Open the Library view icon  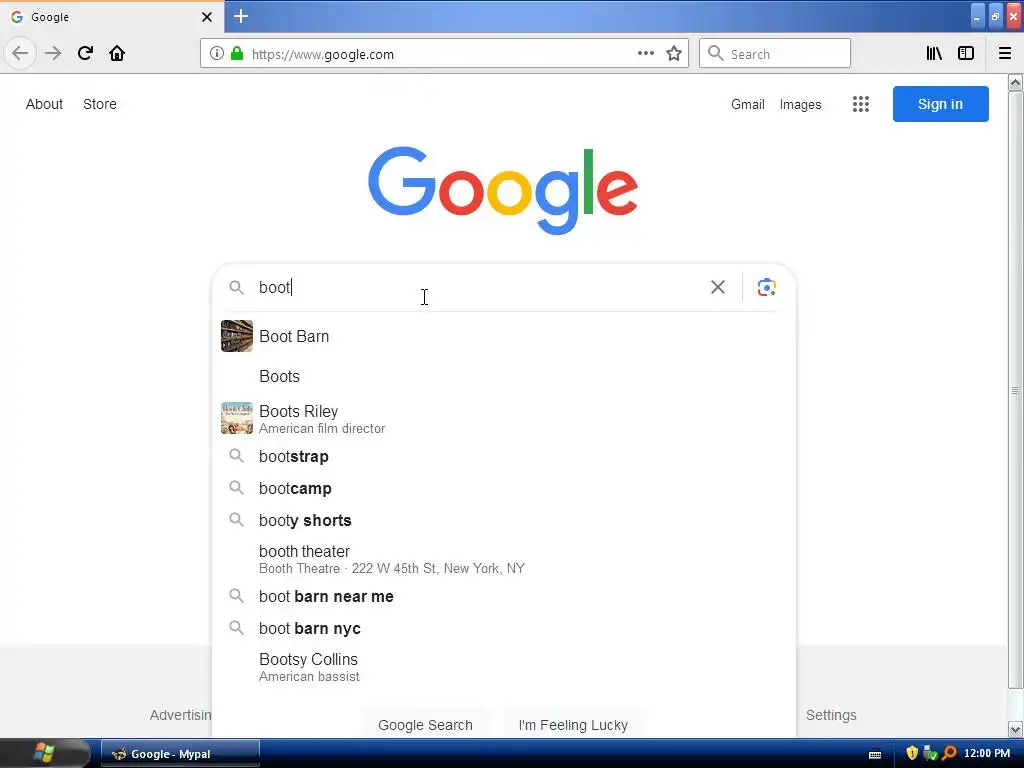(x=934, y=54)
